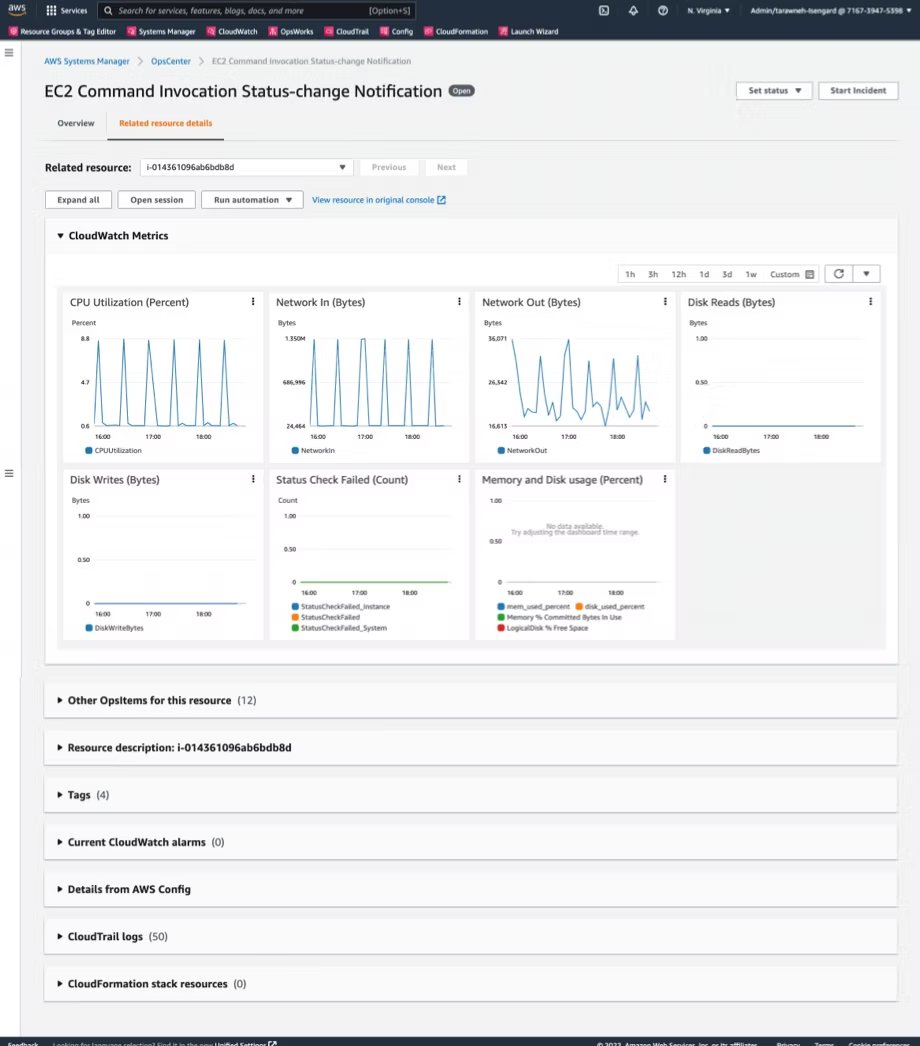Open the CloudTrail shortcut
This screenshot has width=920, height=1046.
coord(346,31)
